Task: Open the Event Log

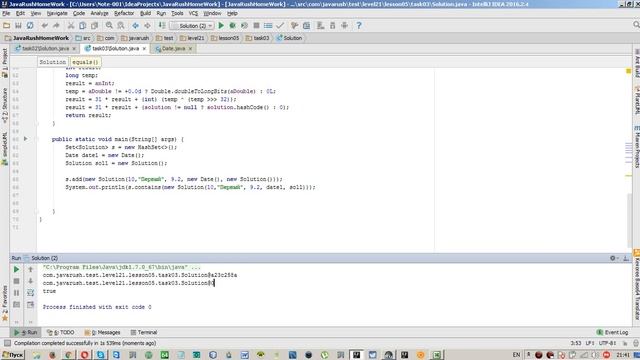Action: (x=613, y=333)
